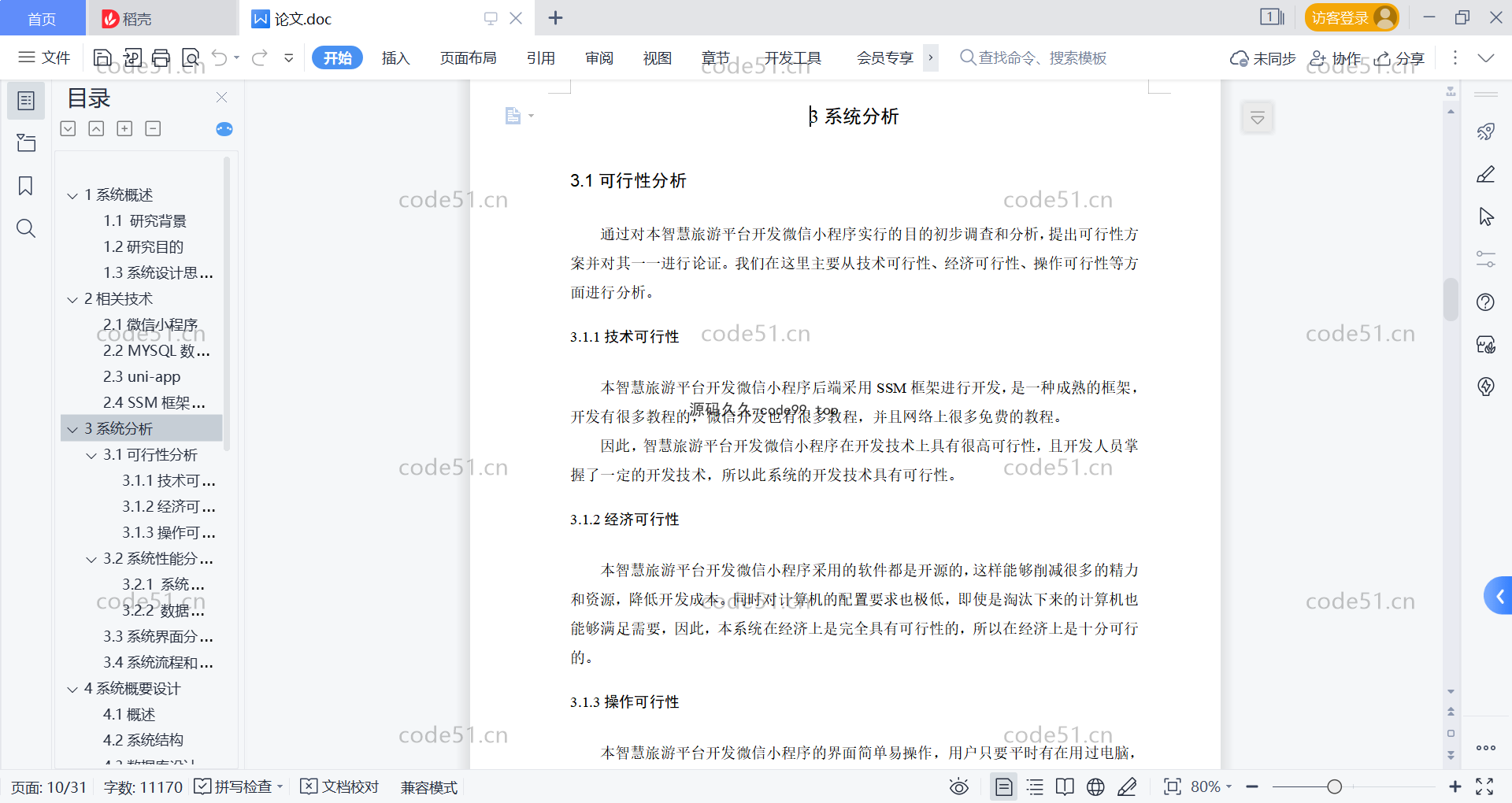
Task: Switch to outline view icon in status bar
Action: (1035, 786)
